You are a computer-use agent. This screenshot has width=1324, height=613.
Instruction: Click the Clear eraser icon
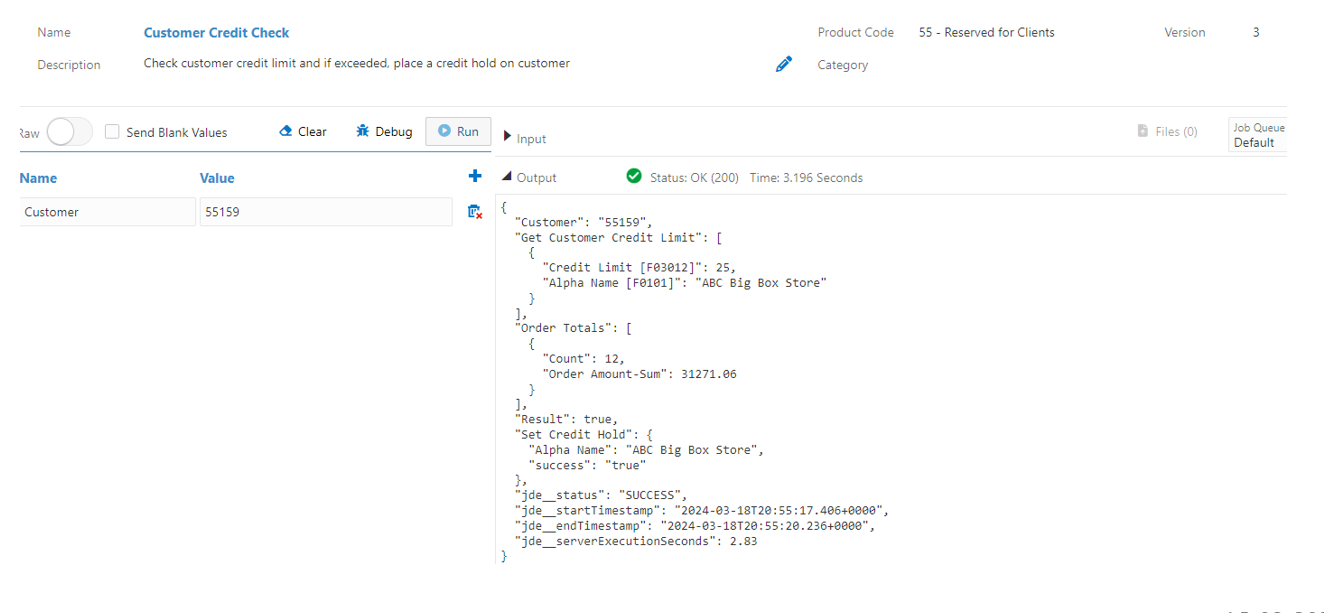tap(285, 131)
